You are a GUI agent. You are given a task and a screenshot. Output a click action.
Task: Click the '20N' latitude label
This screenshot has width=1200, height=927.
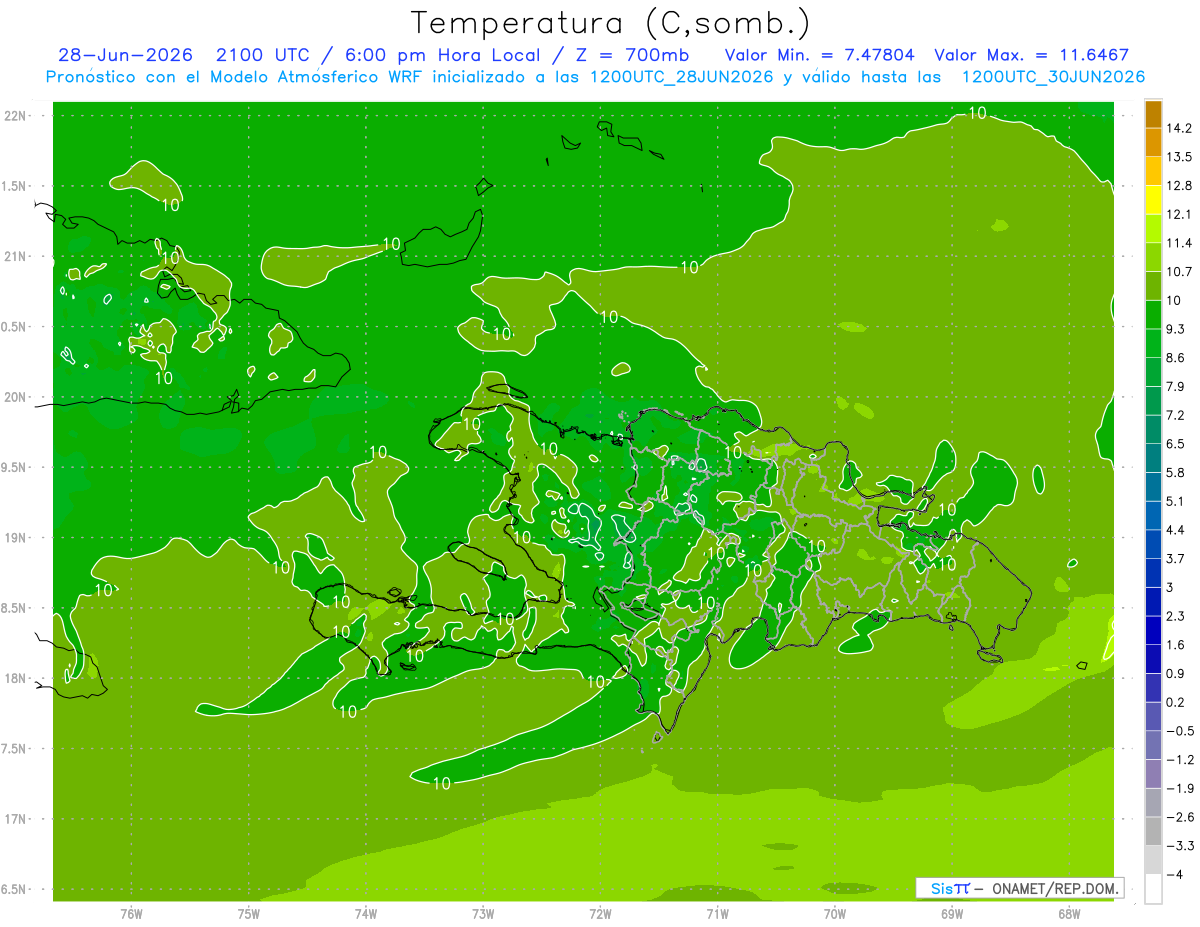pyautogui.click(x=15, y=397)
